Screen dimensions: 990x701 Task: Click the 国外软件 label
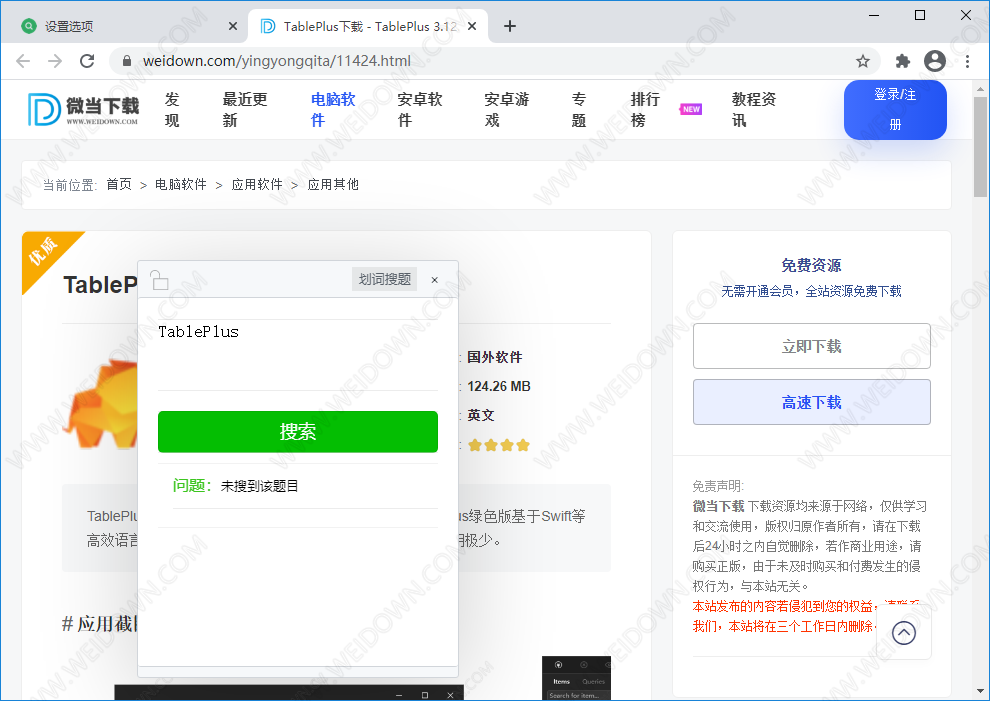[x=494, y=357]
